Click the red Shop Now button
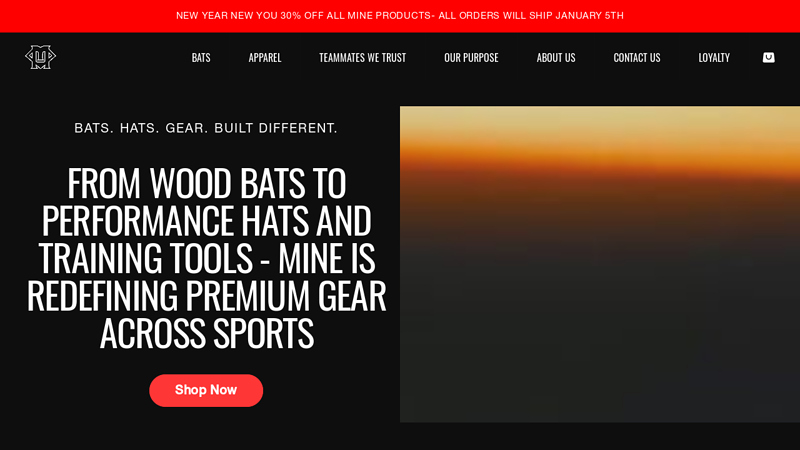This screenshot has height=450, width=800. [x=206, y=390]
